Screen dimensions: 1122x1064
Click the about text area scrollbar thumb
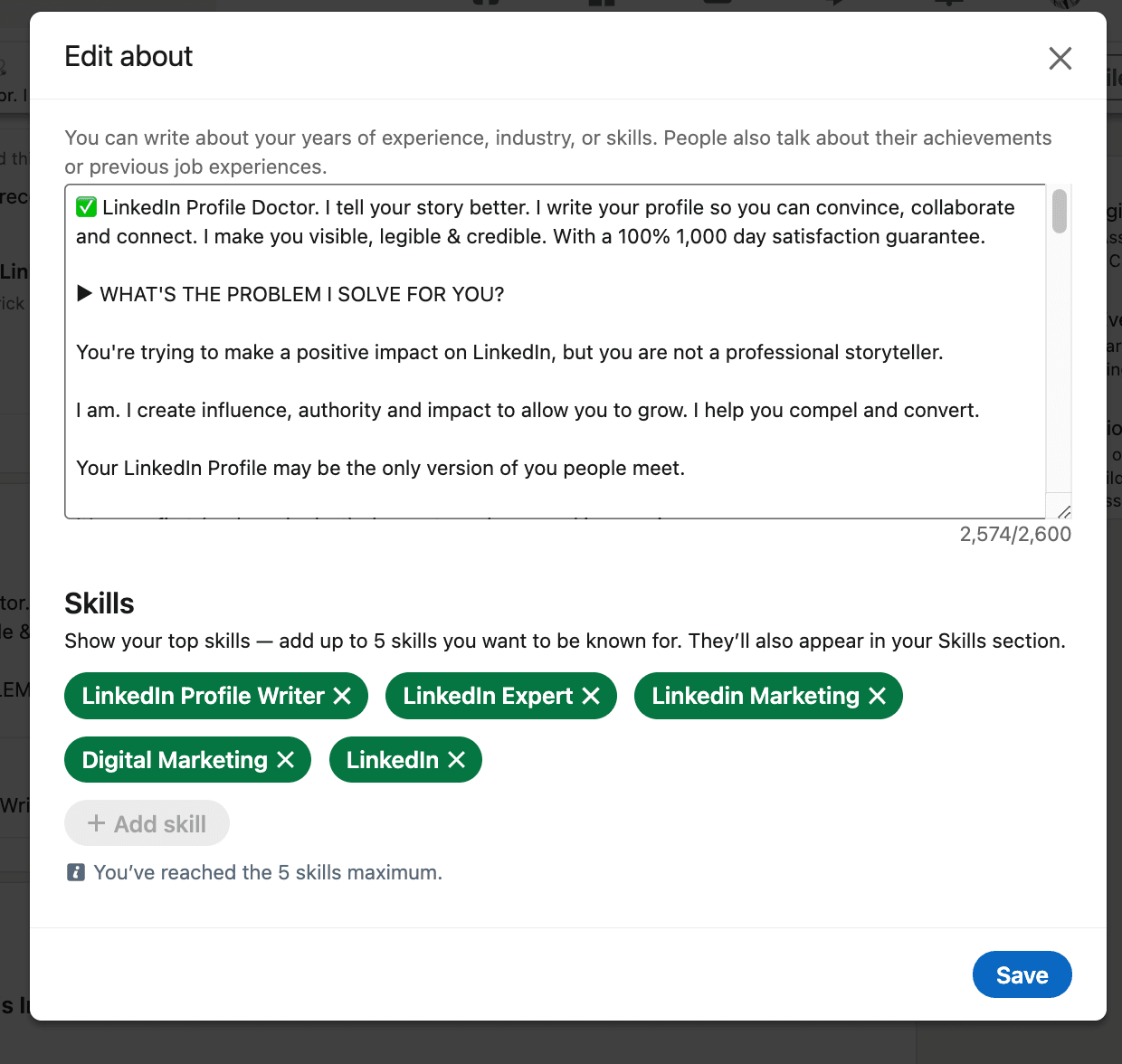1059,211
